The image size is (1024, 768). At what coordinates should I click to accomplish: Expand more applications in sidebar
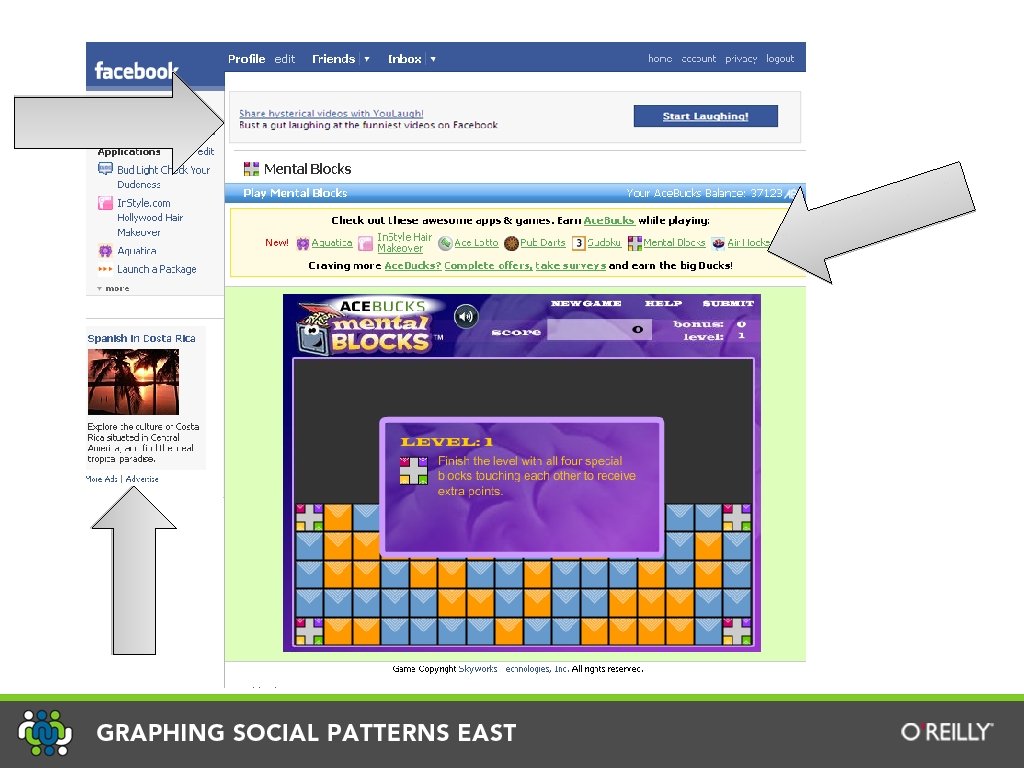pyautogui.click(x=113, y=288)
